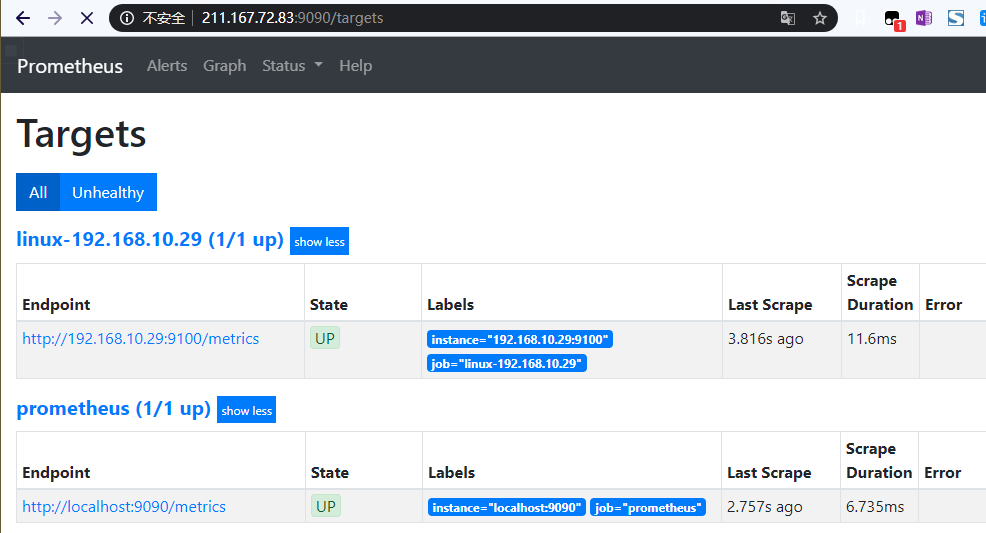Screen dimensions: 986x533
Task: View site security info icon
Action: click(x=127, y=18)
